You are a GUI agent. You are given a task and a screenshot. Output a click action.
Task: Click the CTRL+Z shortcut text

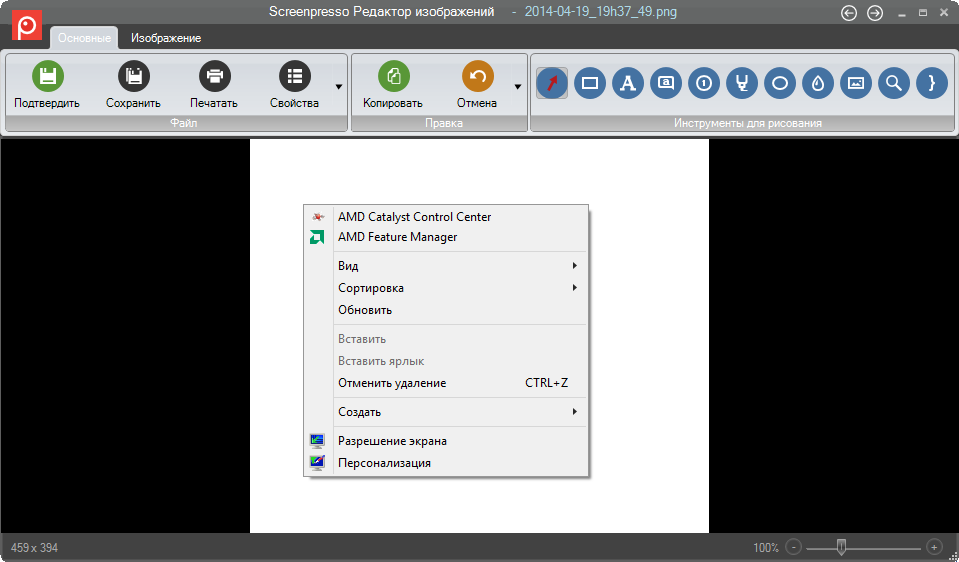547,383
